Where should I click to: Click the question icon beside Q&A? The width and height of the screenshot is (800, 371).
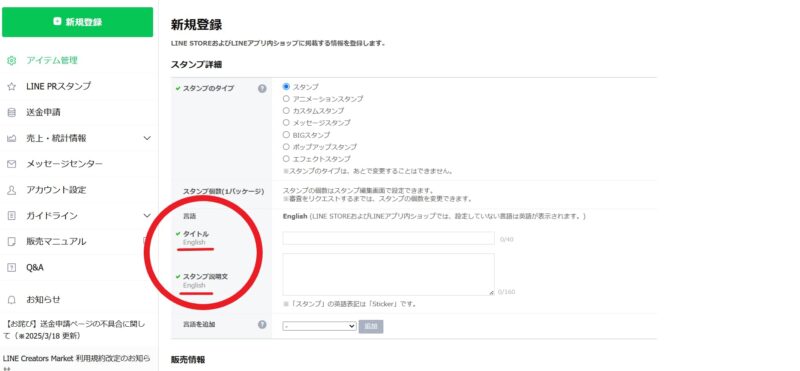(x=12, y=267)
